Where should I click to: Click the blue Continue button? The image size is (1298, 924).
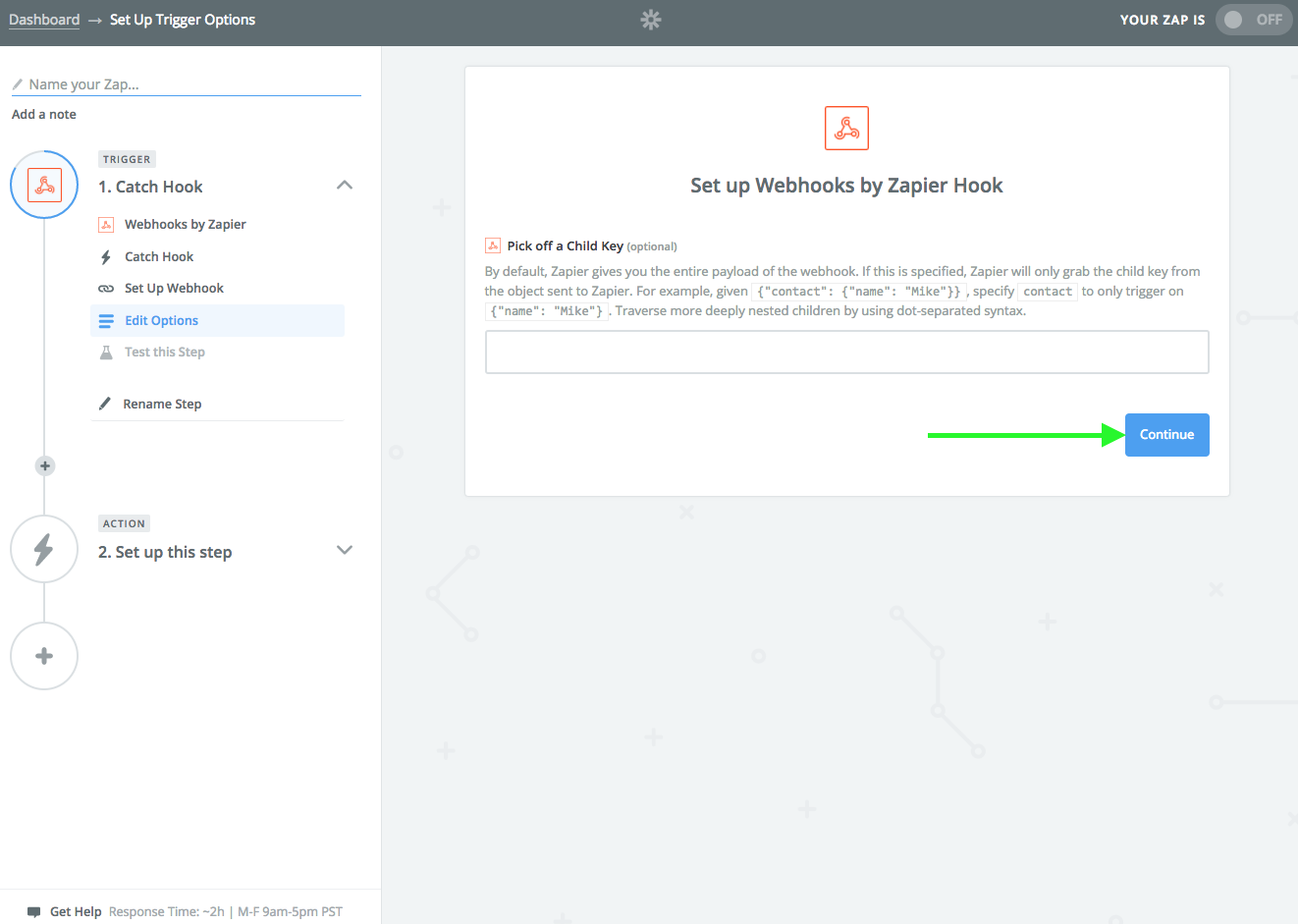pyautogui.click(x=1166, y=435)
